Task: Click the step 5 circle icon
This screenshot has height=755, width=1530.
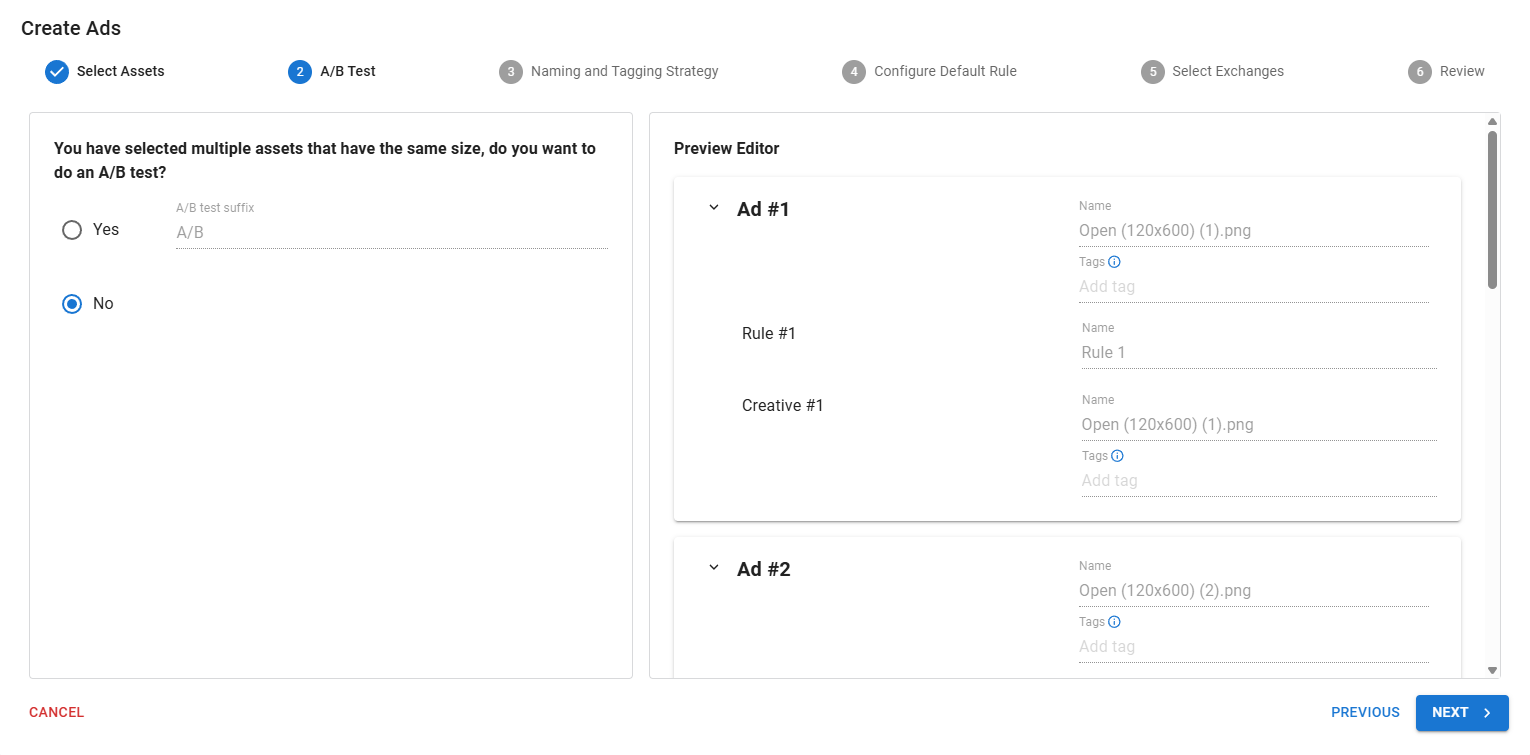Action: [1152, 72]
